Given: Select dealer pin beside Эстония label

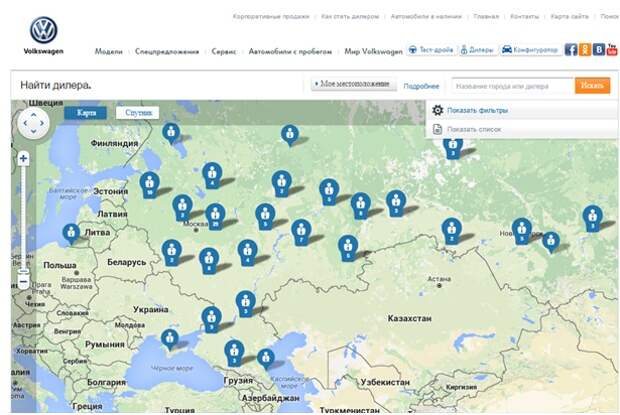Looking at the screenshot, I should pyautogui.click(x=149, y=184).
